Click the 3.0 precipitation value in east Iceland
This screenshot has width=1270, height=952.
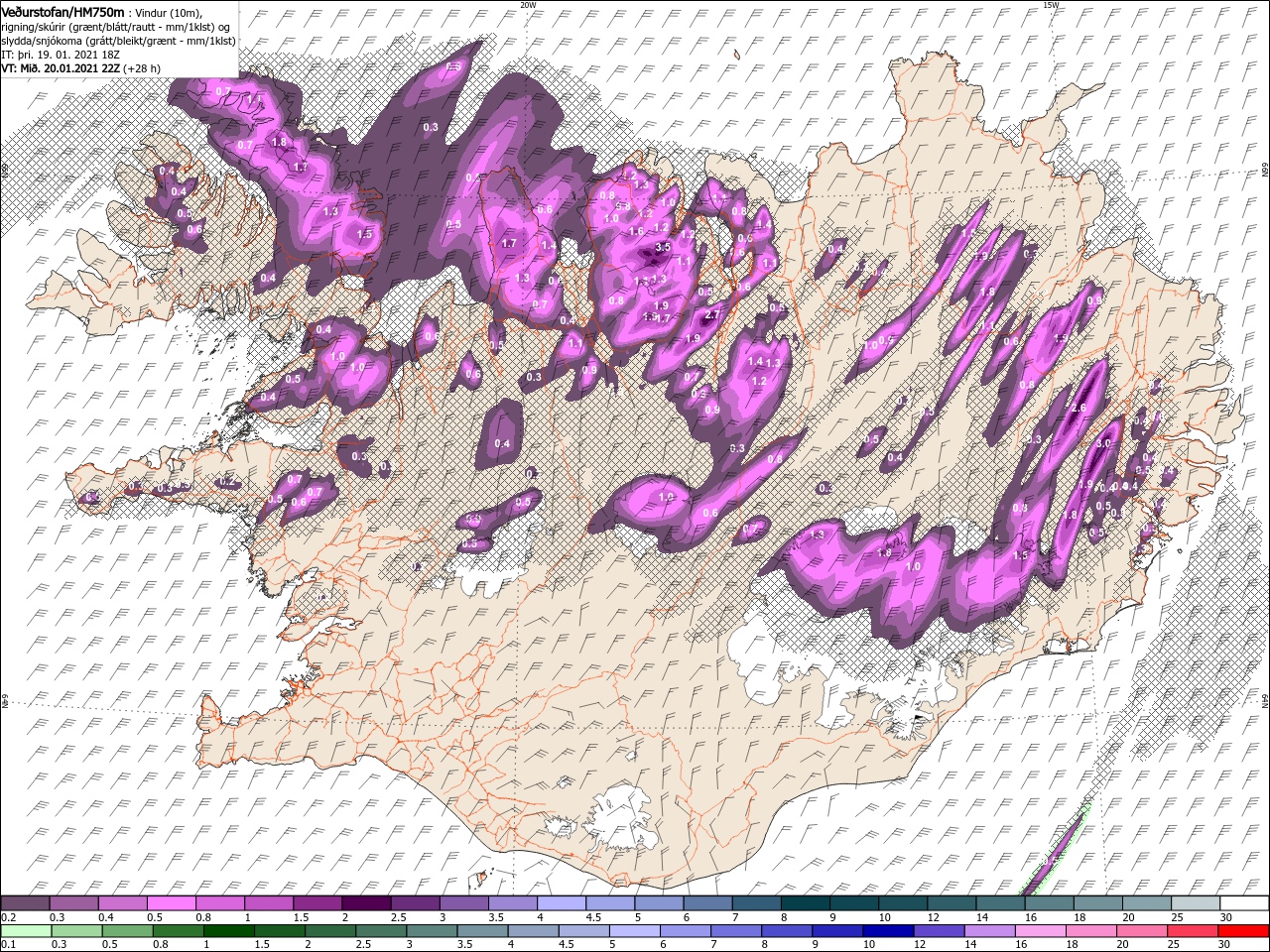1102,443
